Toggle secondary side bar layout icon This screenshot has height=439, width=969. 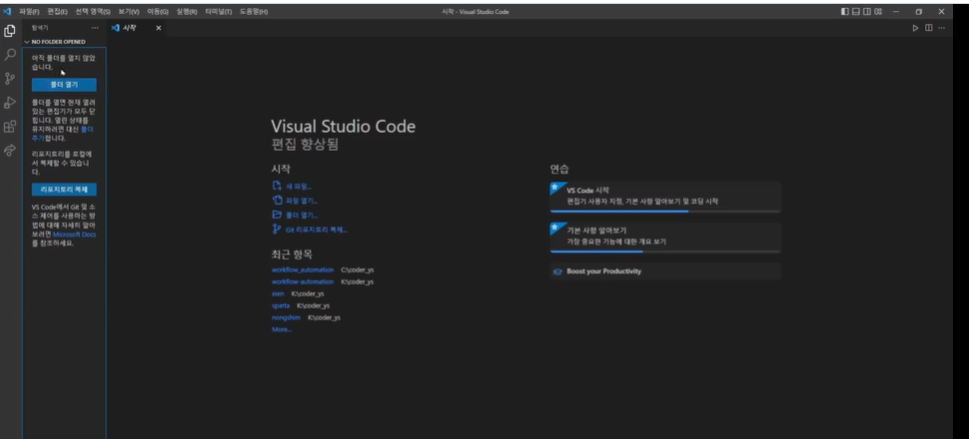tap(867, 11)
